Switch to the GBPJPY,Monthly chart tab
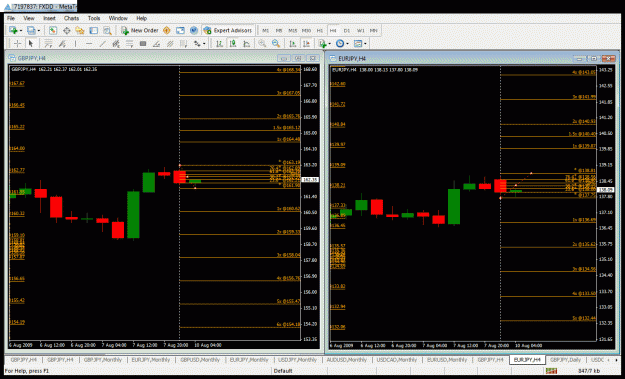The width and height of the screenshot is (625, 379). tap(103, 360)
